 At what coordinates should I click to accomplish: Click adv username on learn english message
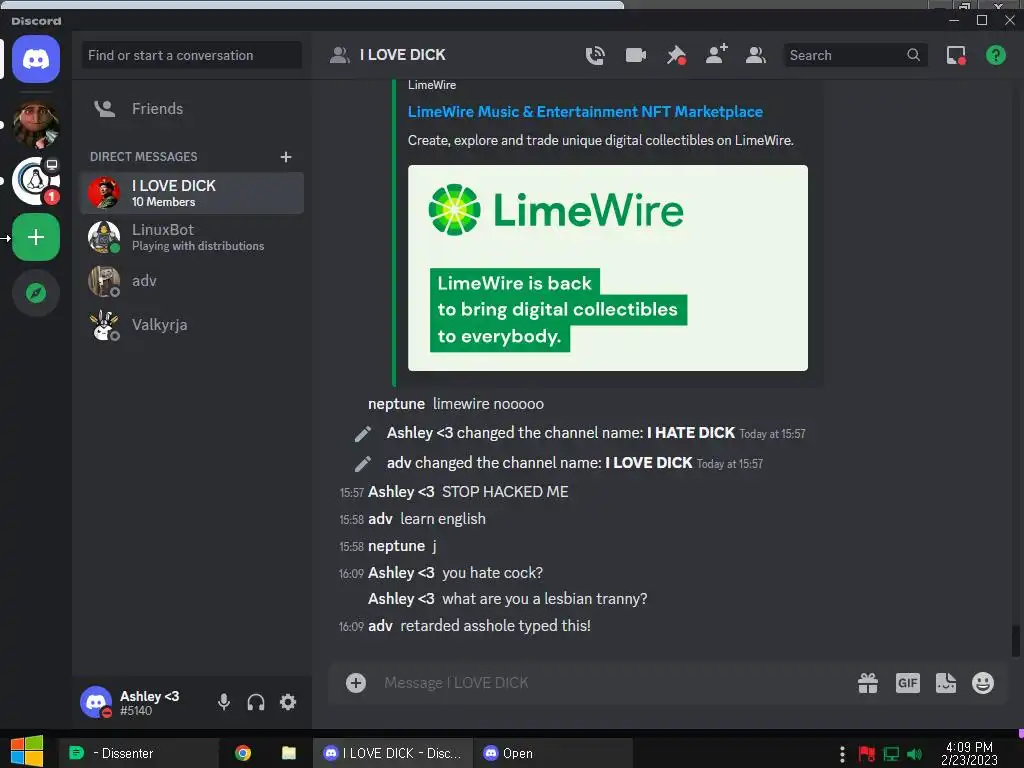(380, 519)
